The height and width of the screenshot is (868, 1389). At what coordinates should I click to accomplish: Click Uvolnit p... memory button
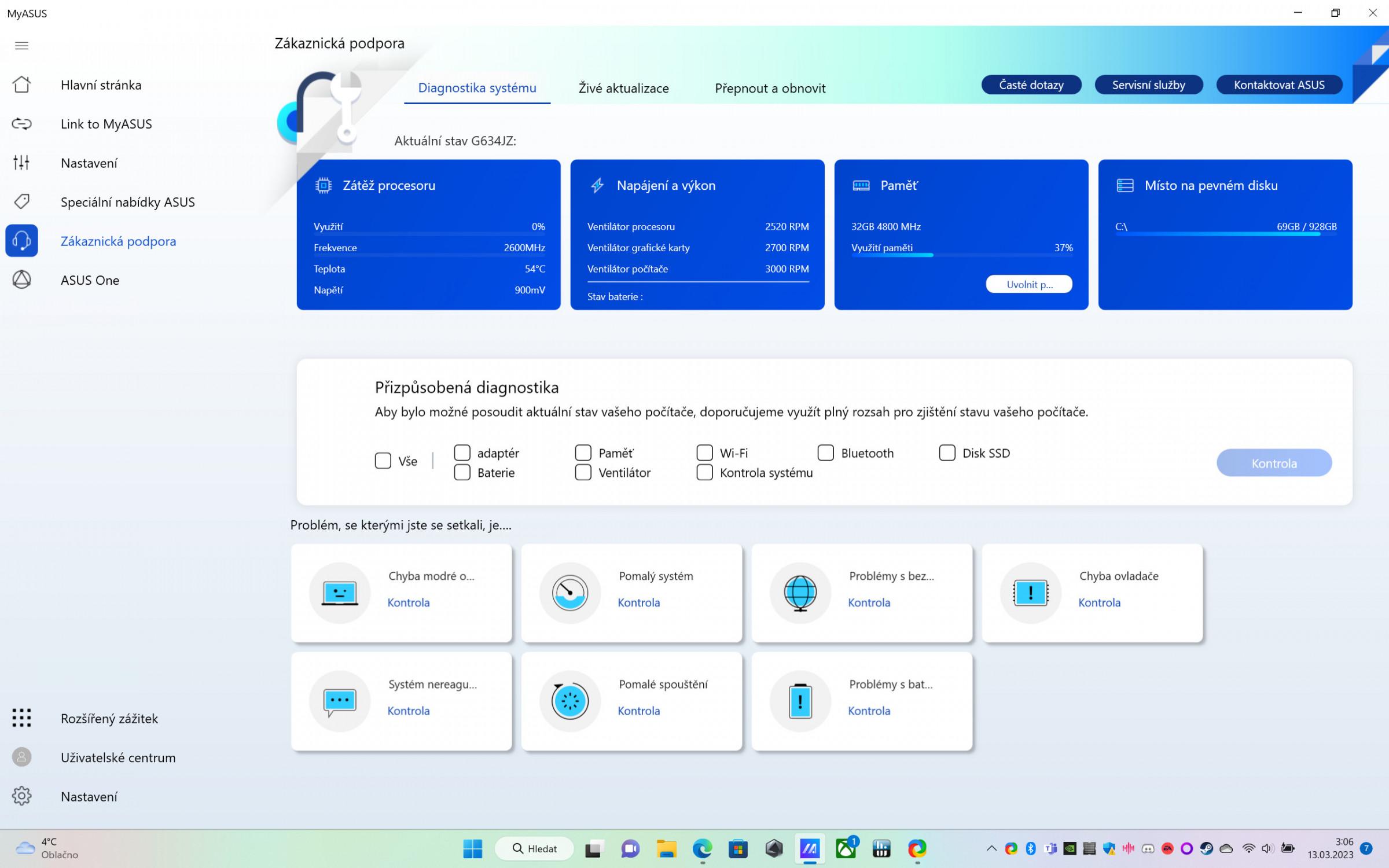(1029, 284)
